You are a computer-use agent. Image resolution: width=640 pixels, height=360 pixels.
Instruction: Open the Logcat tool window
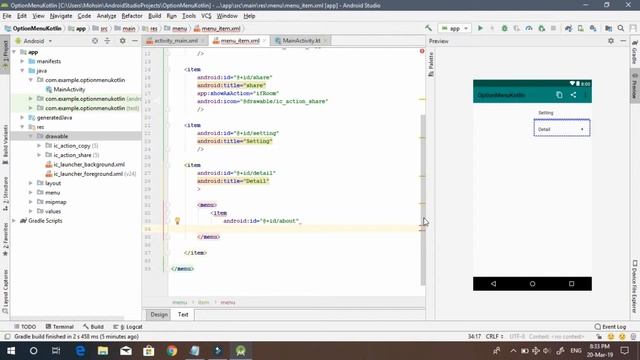click(128, 327)
